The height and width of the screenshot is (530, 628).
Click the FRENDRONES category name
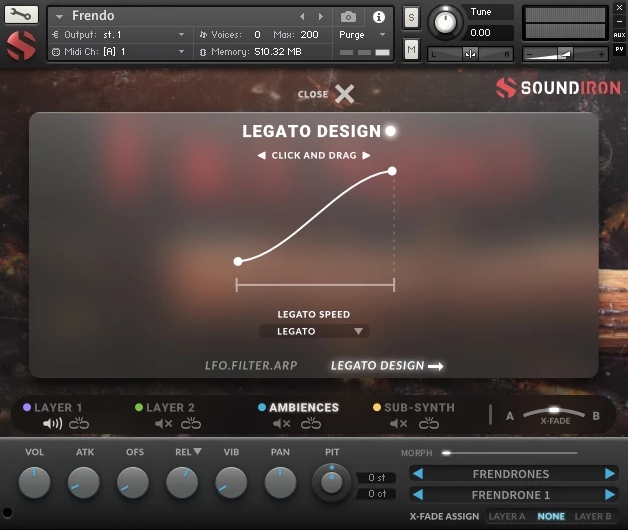coord(511,474)
